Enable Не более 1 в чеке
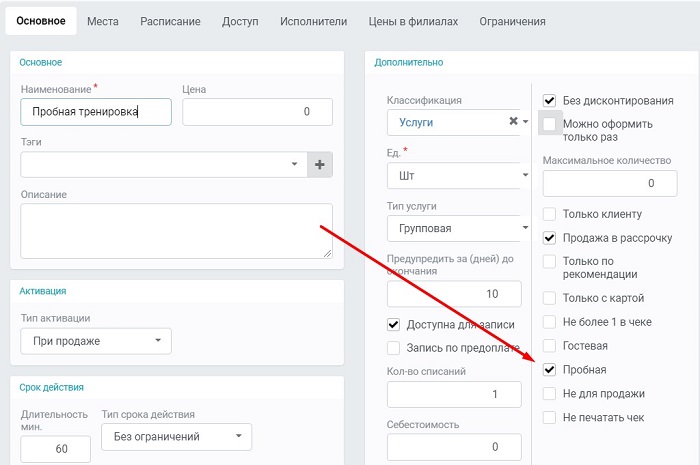Viewport: 700px width, 465px height. 549,322
